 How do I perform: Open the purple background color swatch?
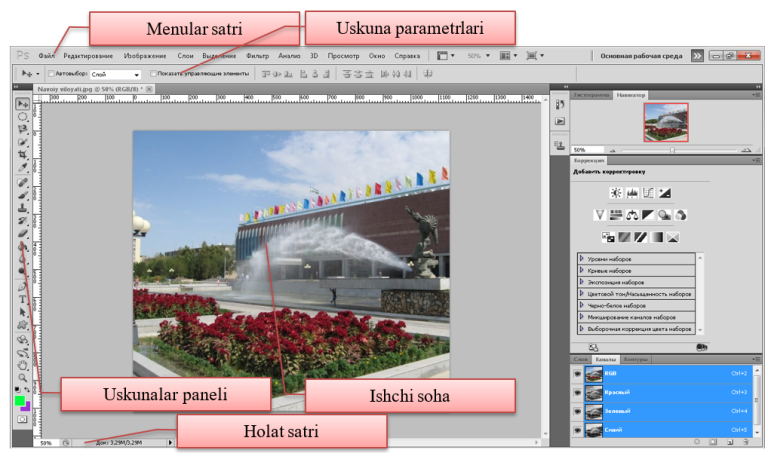27,406
